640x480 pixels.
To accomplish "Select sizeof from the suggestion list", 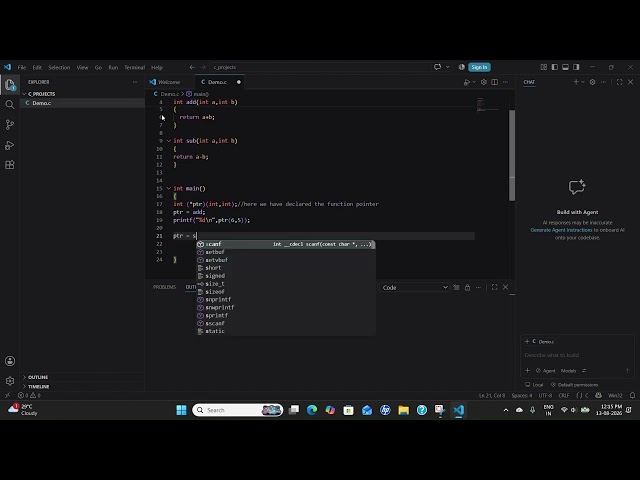I will pyautogui.click(x=285, y=292).
